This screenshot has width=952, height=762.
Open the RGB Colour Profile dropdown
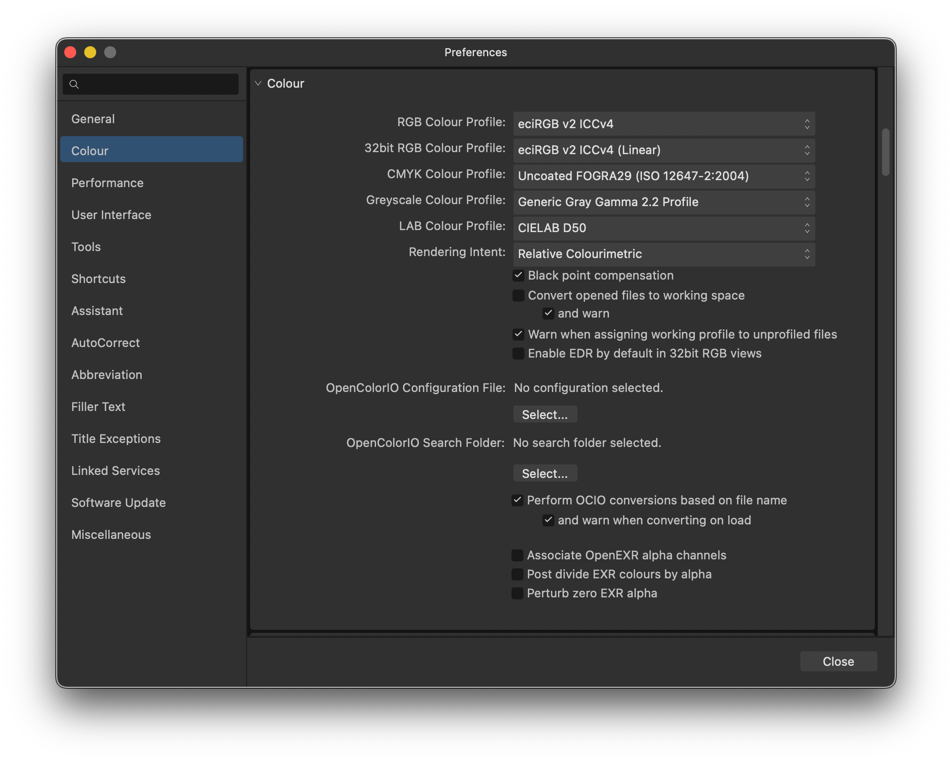pos(663,124)
